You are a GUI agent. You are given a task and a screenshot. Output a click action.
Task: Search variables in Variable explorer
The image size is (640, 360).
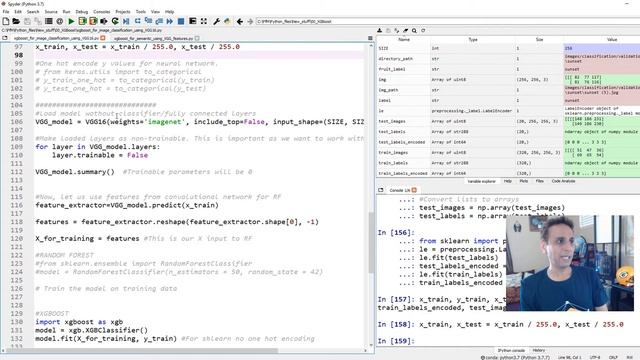click(x=414, y=31)
